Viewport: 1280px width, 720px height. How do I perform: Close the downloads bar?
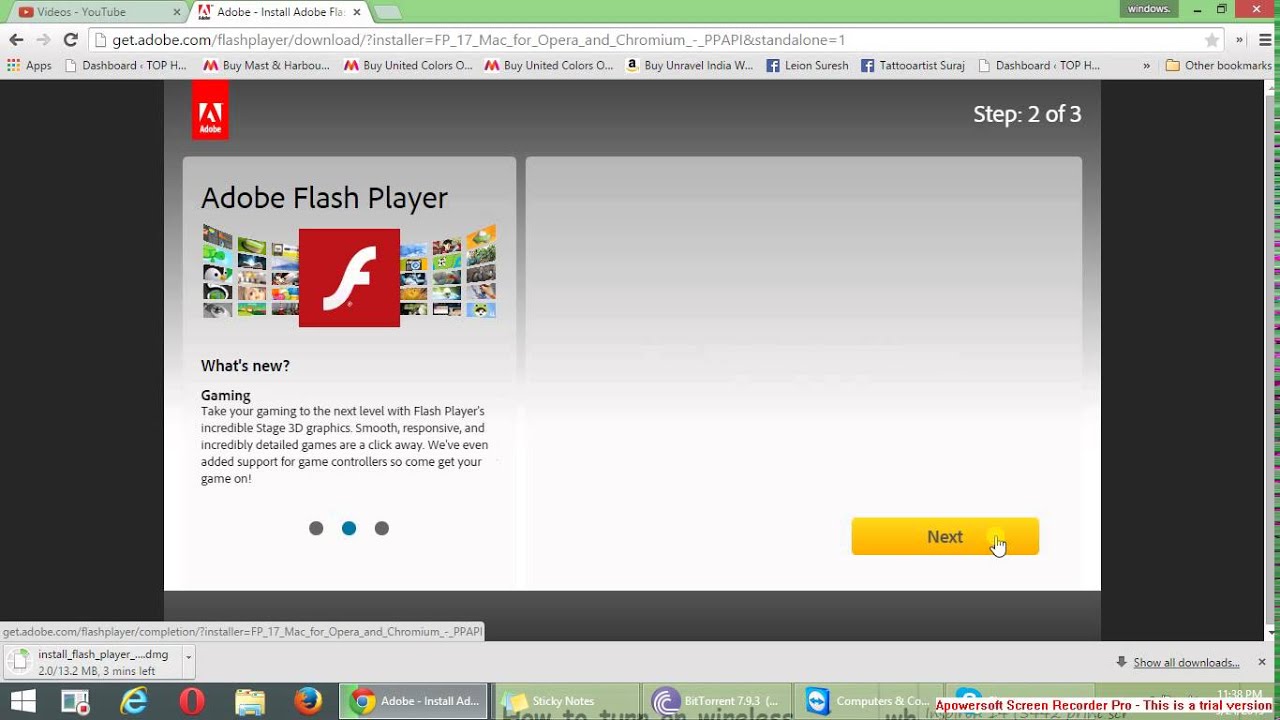click(x=1262, y=662)
